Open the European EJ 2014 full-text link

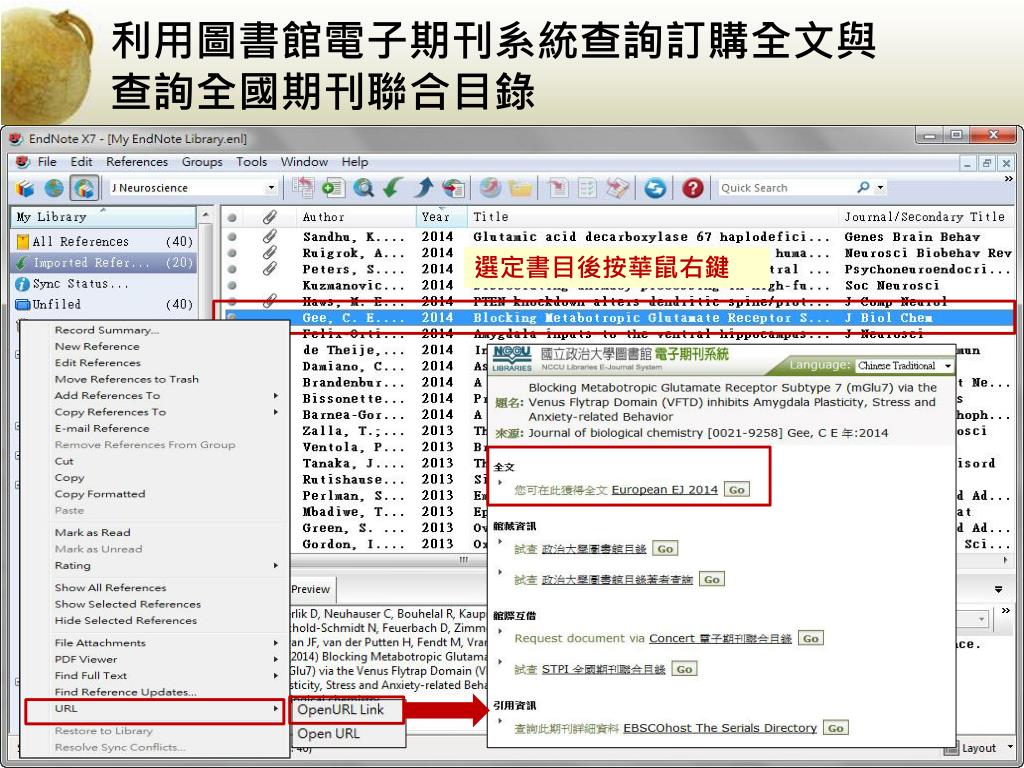(664, 490)
